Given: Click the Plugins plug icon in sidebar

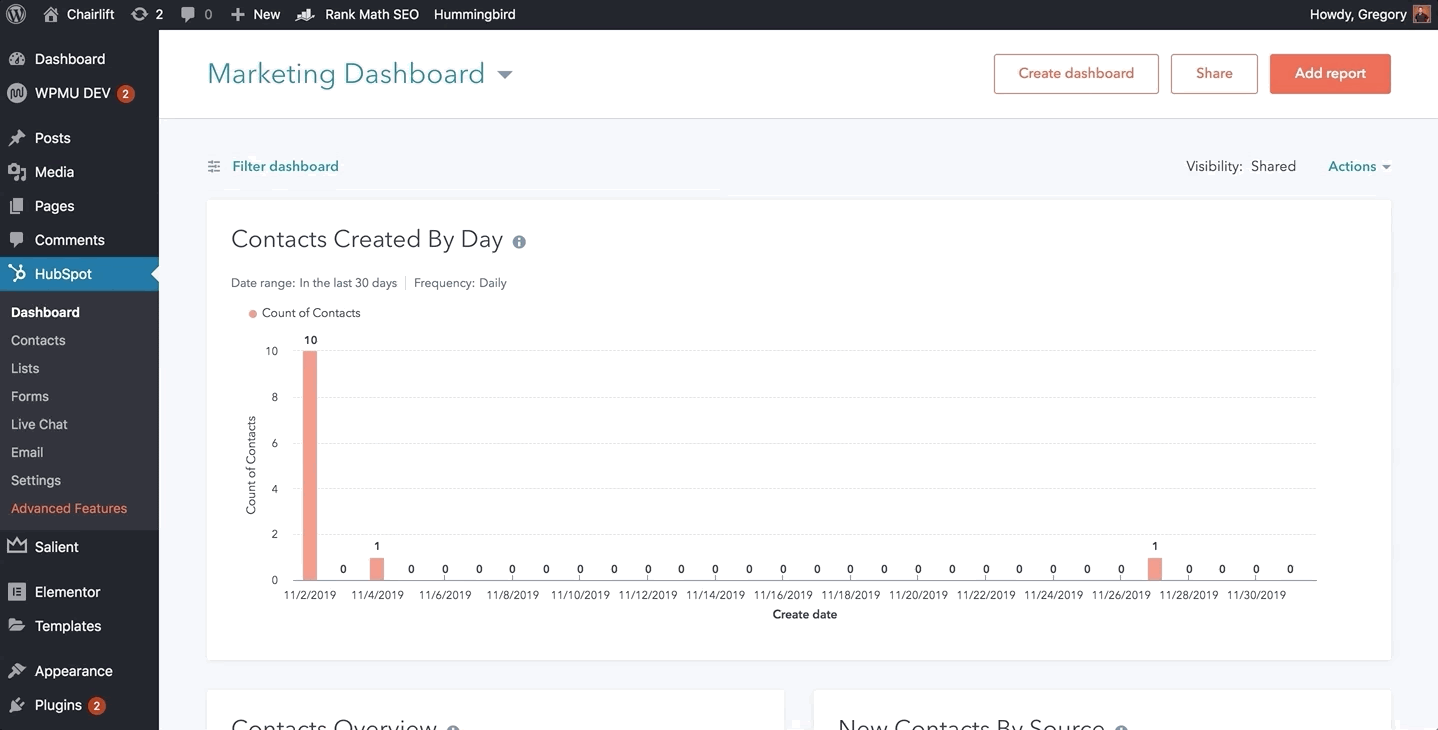Looking at the screenshot, I should 17,705.
